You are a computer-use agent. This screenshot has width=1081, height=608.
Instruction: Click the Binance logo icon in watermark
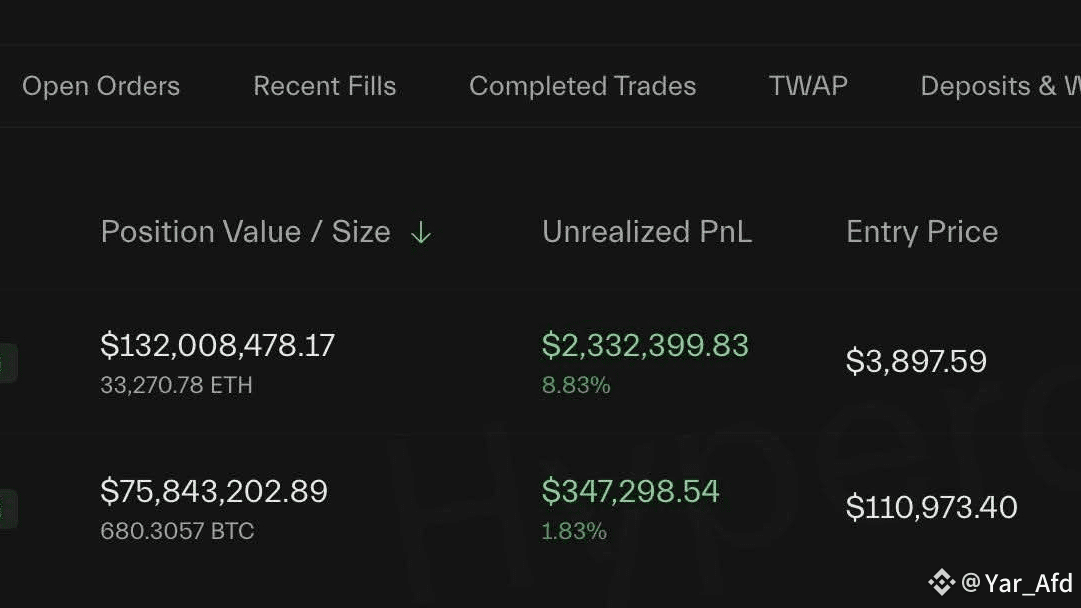pos(941,582)
